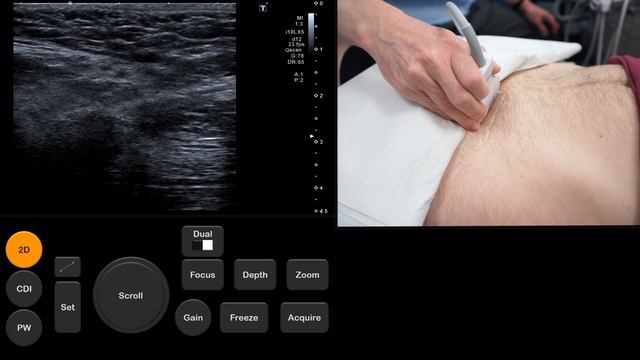Click the T probe orientation marker
Screen dimensions: 640x360
click(x=263, y=8)
